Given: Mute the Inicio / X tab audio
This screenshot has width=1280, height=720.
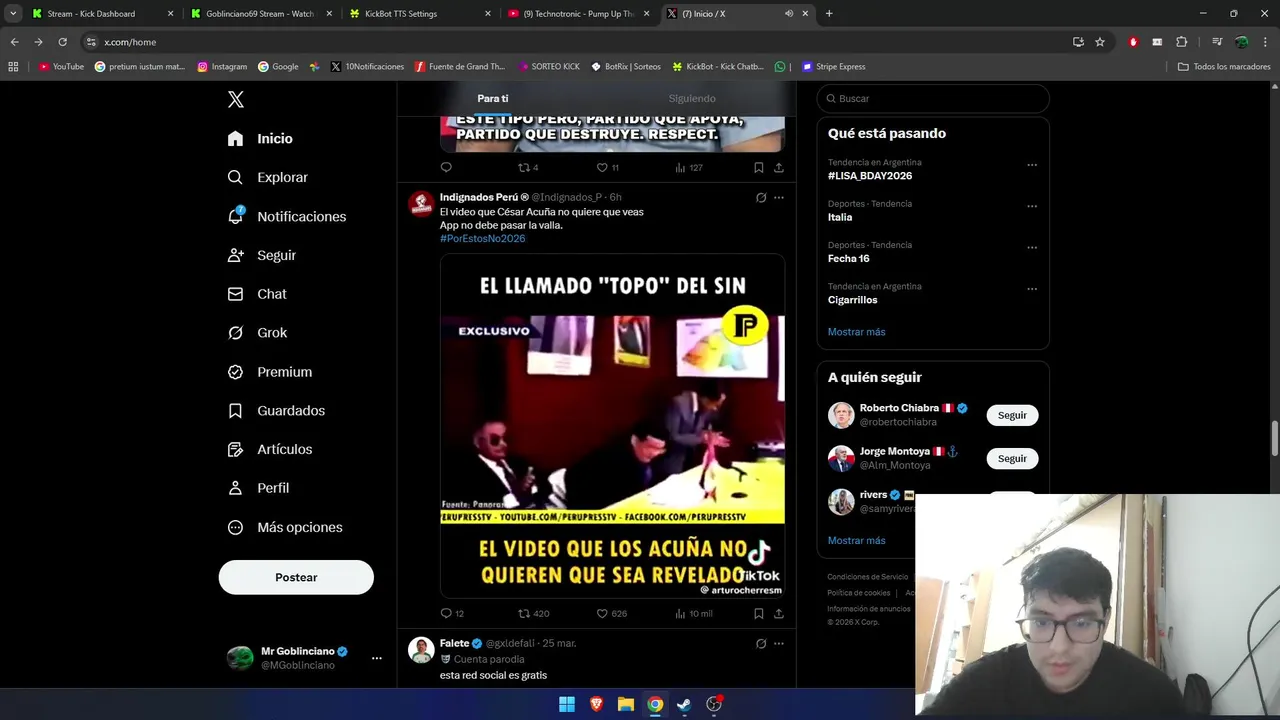Looking at the screenshot, I should tap(789, 14).
